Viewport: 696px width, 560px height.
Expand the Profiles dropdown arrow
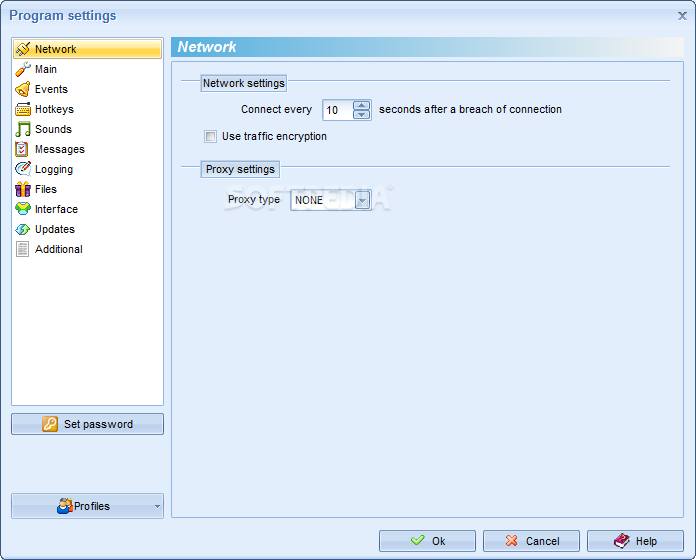tap(157, 506)
